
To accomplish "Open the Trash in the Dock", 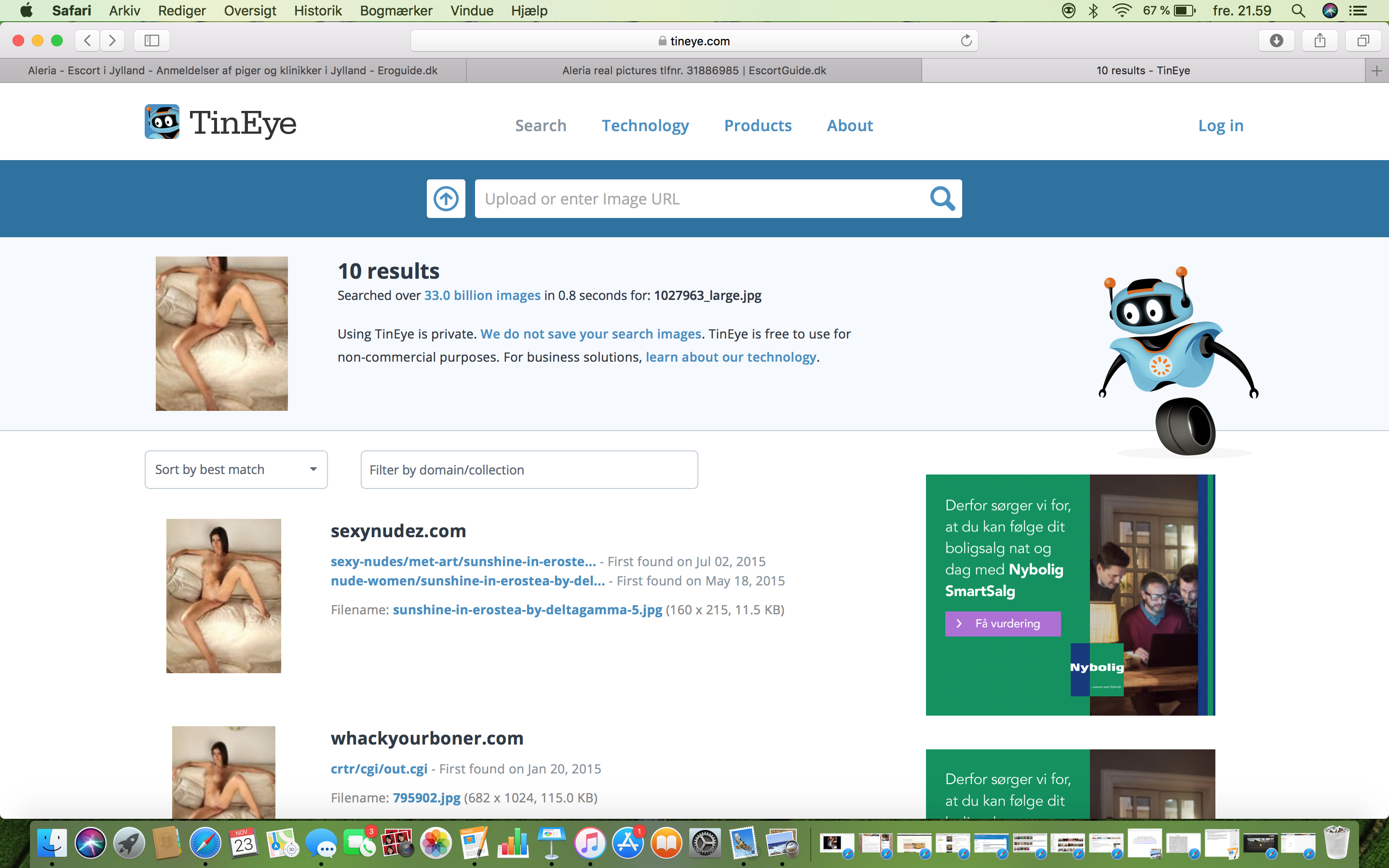I will click(x=1337, y=843).
